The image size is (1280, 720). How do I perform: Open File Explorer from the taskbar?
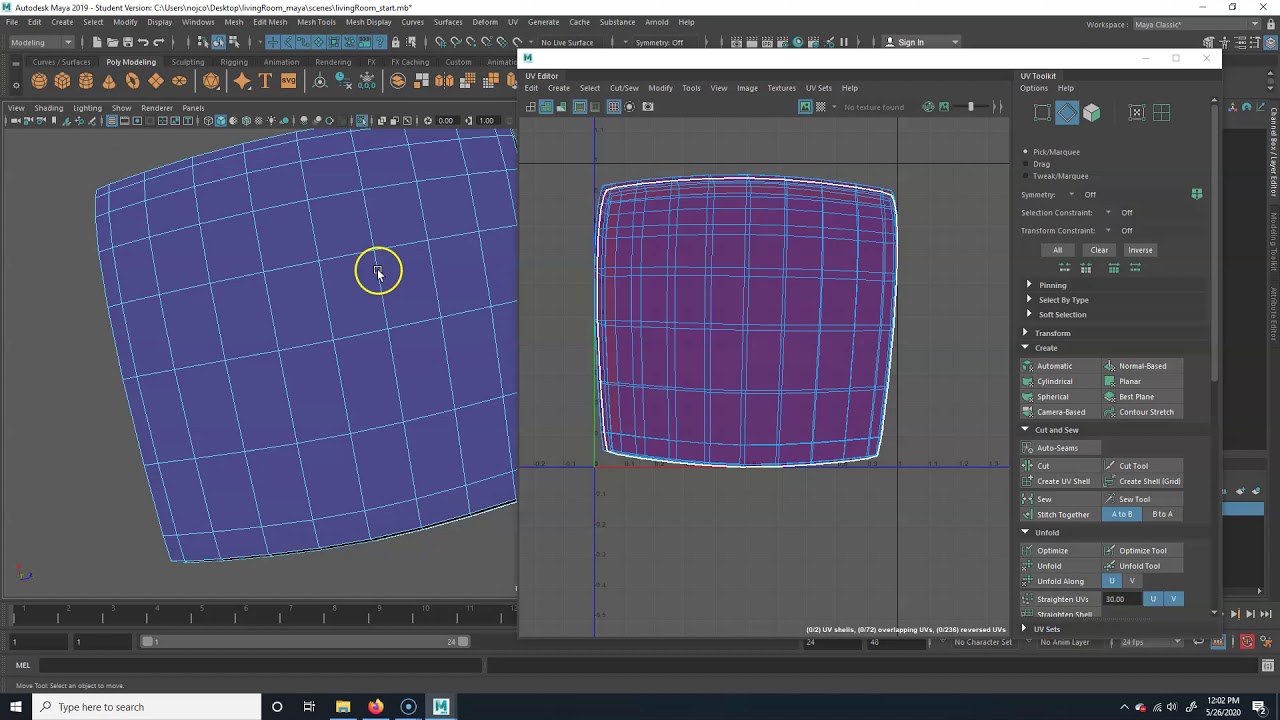tap(343, 707)
